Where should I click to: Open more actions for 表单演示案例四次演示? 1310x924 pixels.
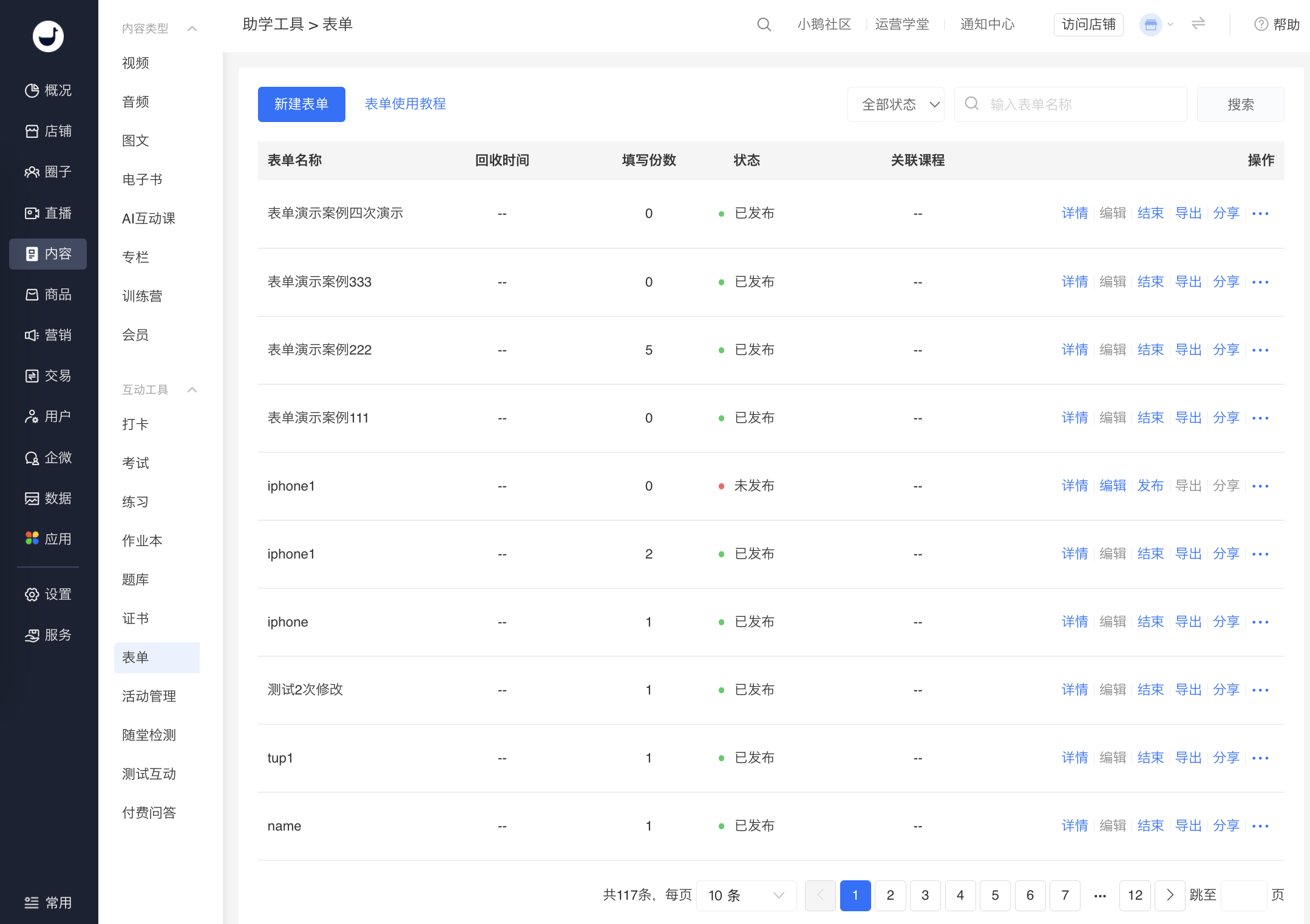1260,214
